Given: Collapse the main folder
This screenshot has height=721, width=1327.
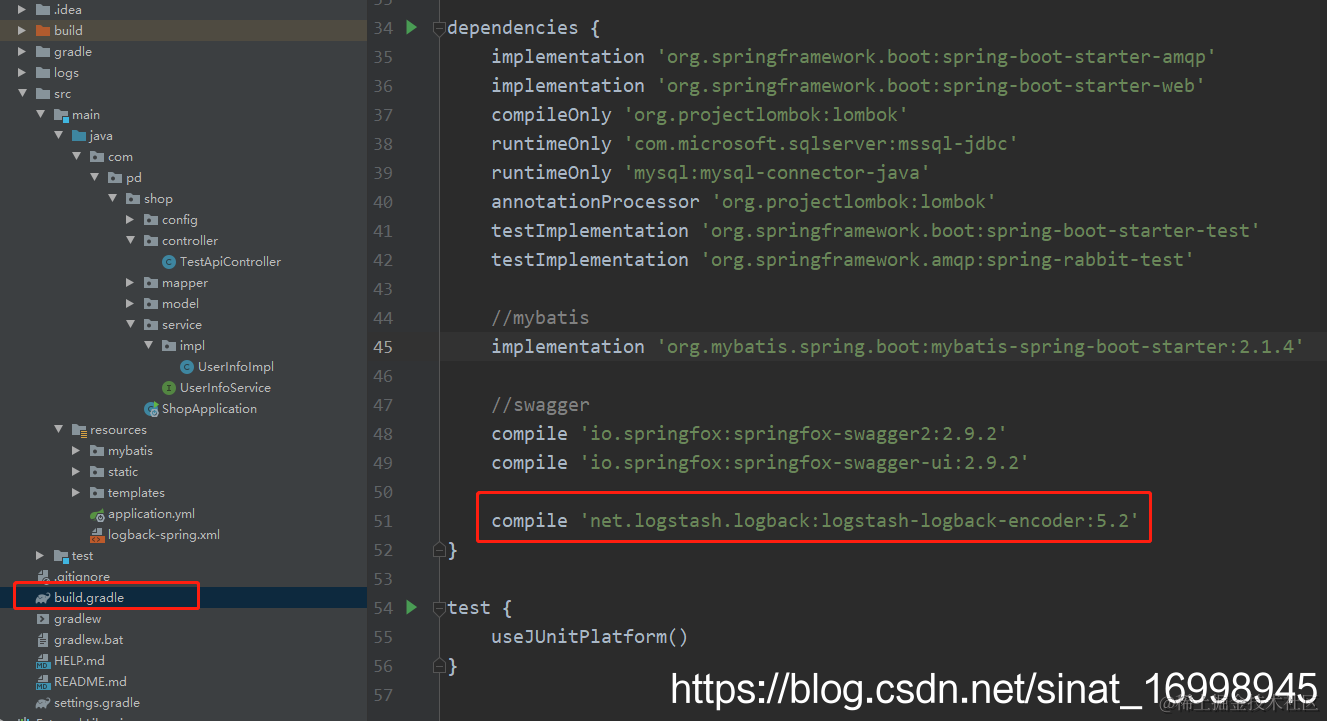Looking at the screenshot, I should (x=41, y=115).
